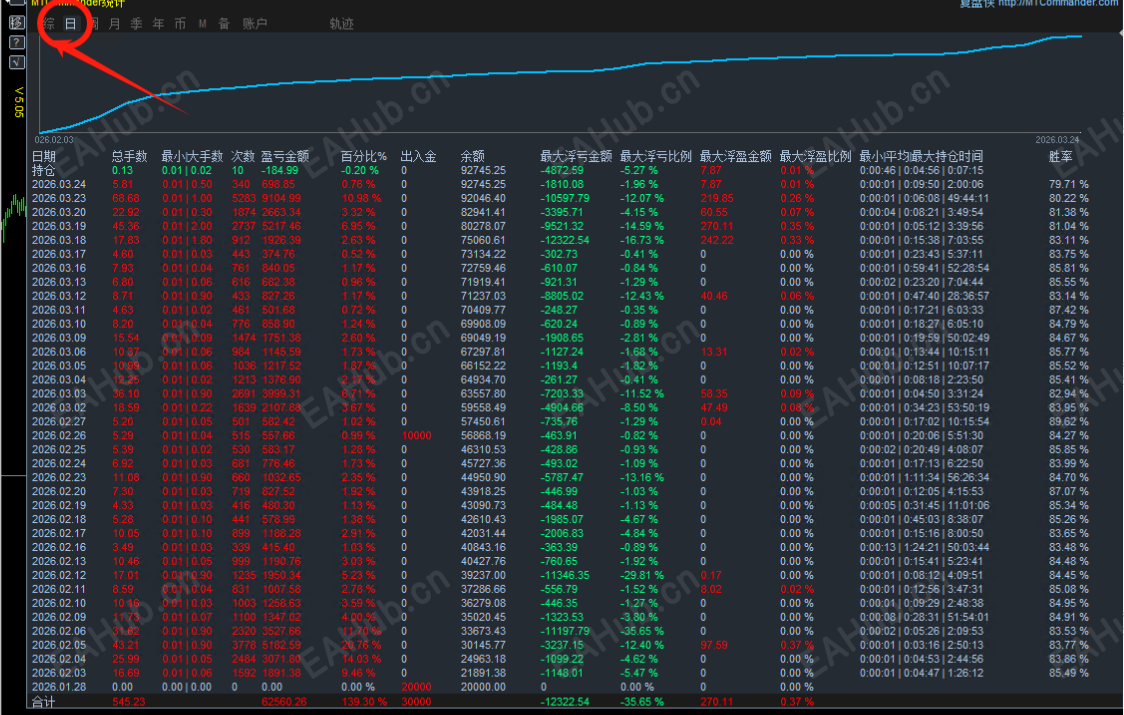The image size is (1124, 715).
Task: Click the 5283 trade count value
Action: coord(244,198)
